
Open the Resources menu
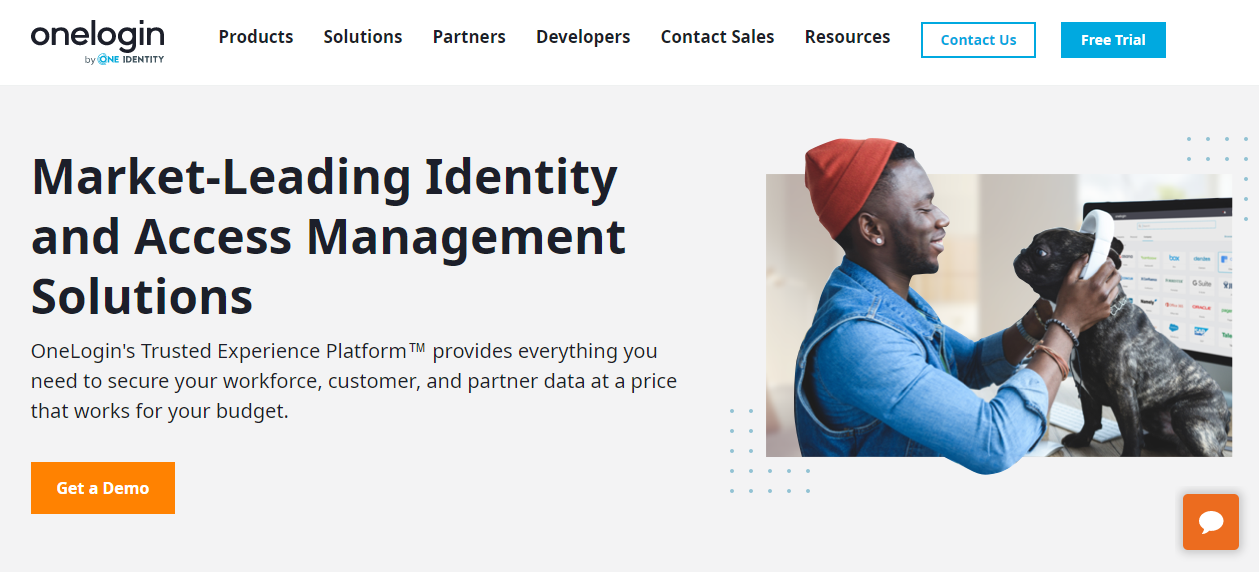pos(847,37)
